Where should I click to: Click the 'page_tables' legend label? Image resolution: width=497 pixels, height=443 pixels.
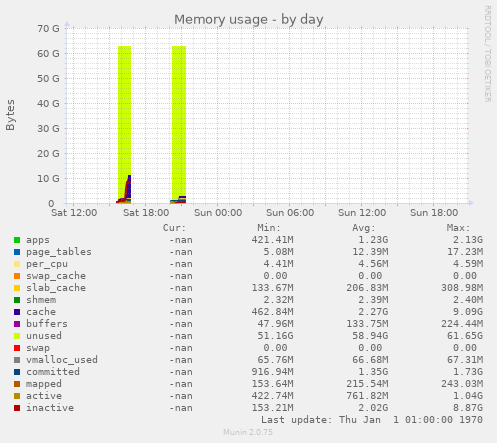(59, 252)
